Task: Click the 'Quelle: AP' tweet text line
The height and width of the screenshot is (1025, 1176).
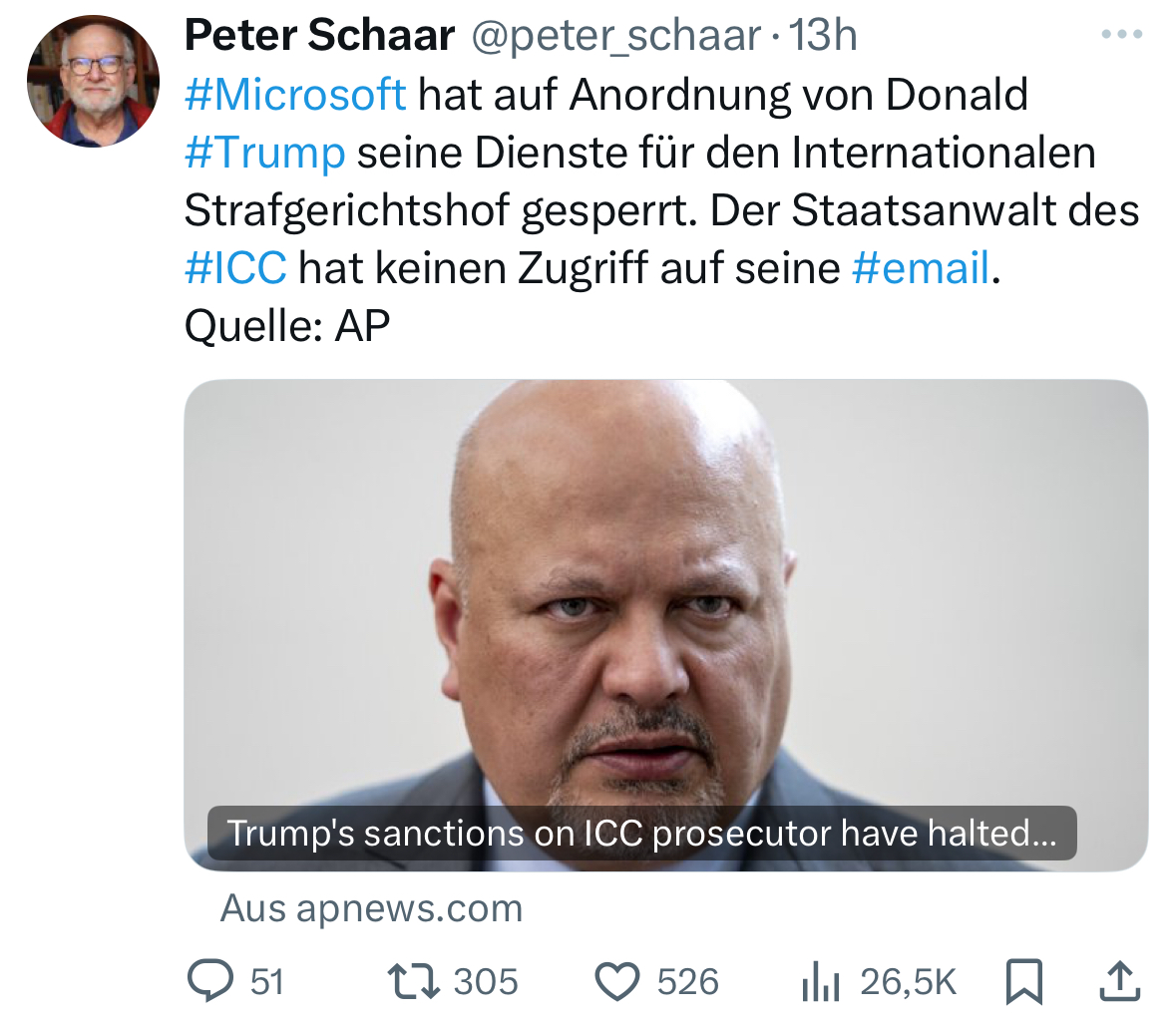Action: pos(287,325)
